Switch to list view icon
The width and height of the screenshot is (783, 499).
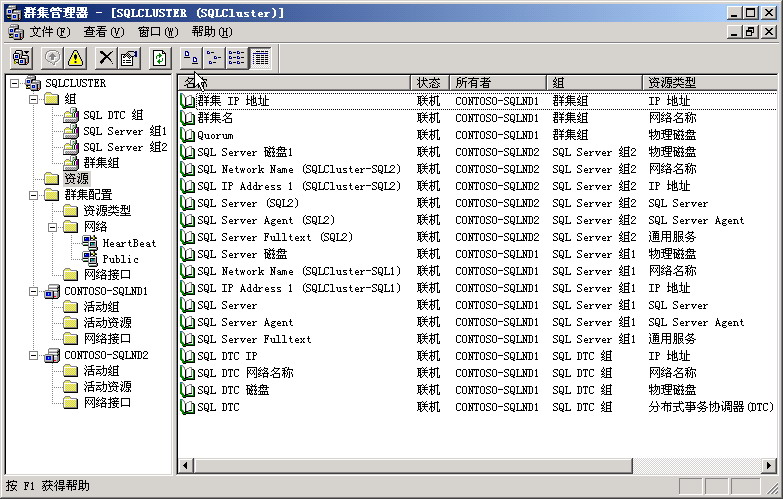pos(237,58)
